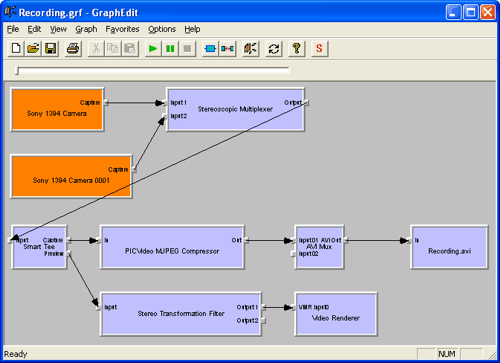This screenshot has width=500, height=363.
Task: Click the New graph toolbar icon
Action: click(x=16, y=49)
